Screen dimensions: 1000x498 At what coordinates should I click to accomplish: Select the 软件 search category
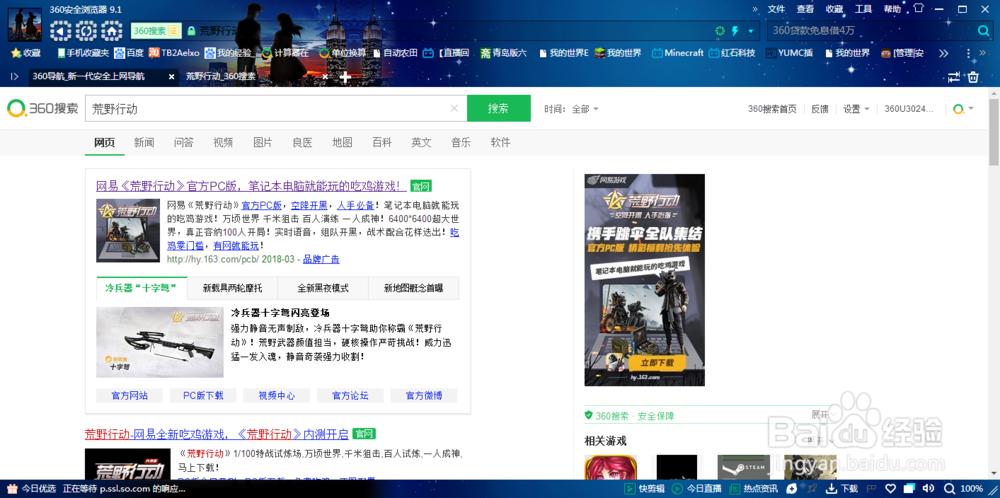coord(501,142)
